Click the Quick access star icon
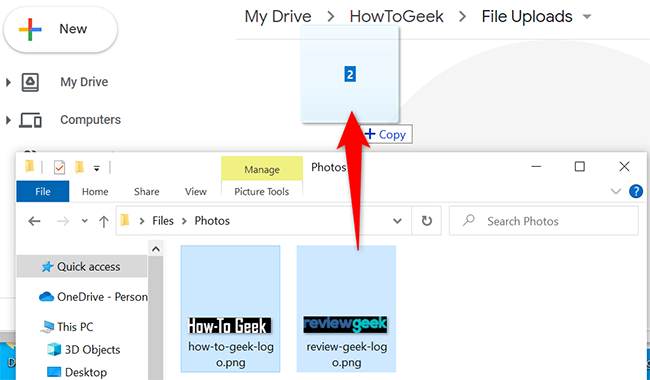 pyautogui.click(x=47, y=266)
